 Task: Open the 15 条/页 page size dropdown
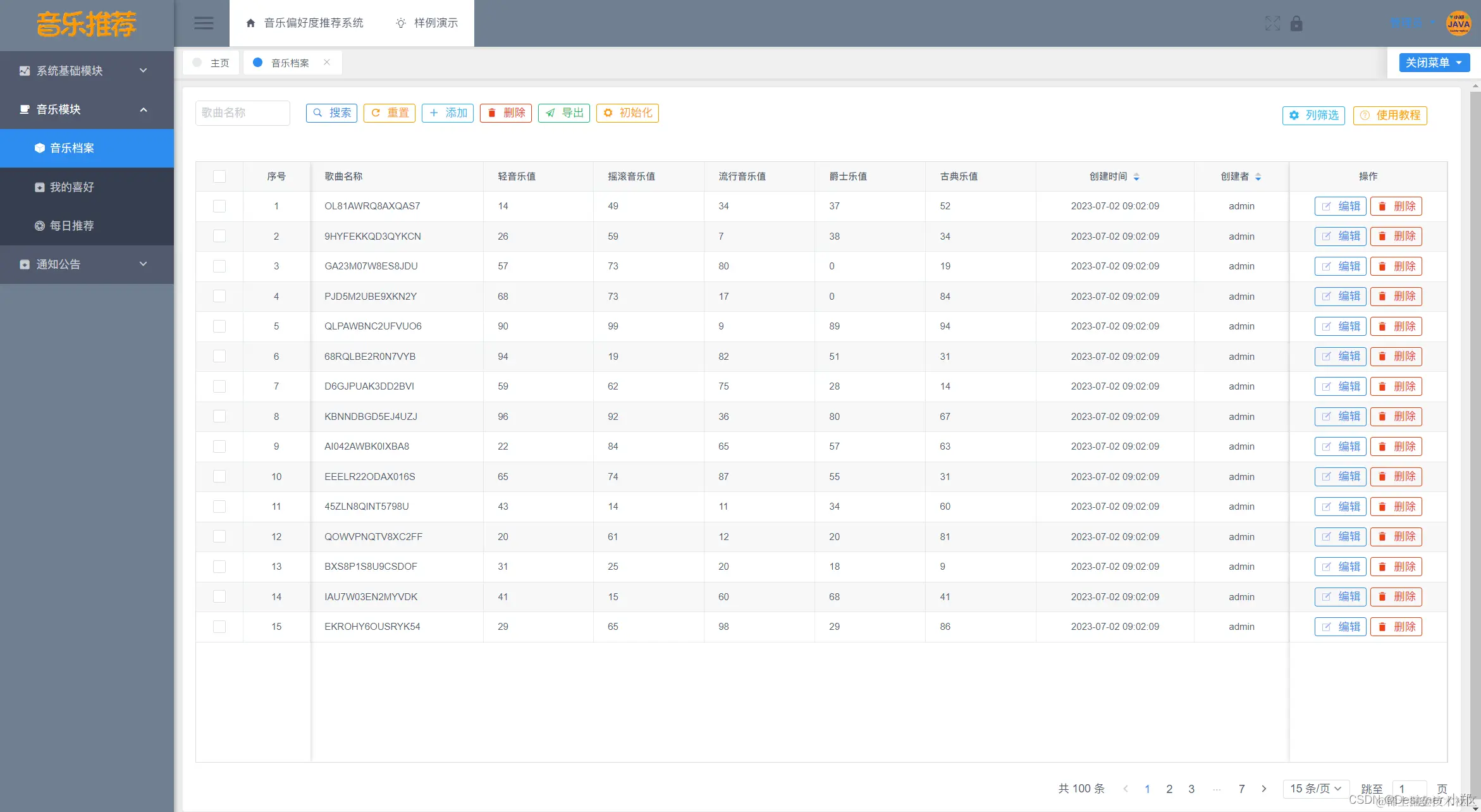[1315, 789]
